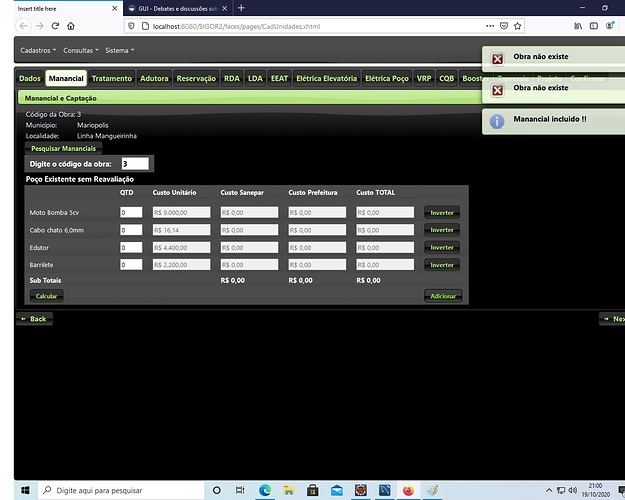Close the GUJ Debates tab
Image resolution: width=625 pixels, height=500 pixels.
click(x=224, y=8)
